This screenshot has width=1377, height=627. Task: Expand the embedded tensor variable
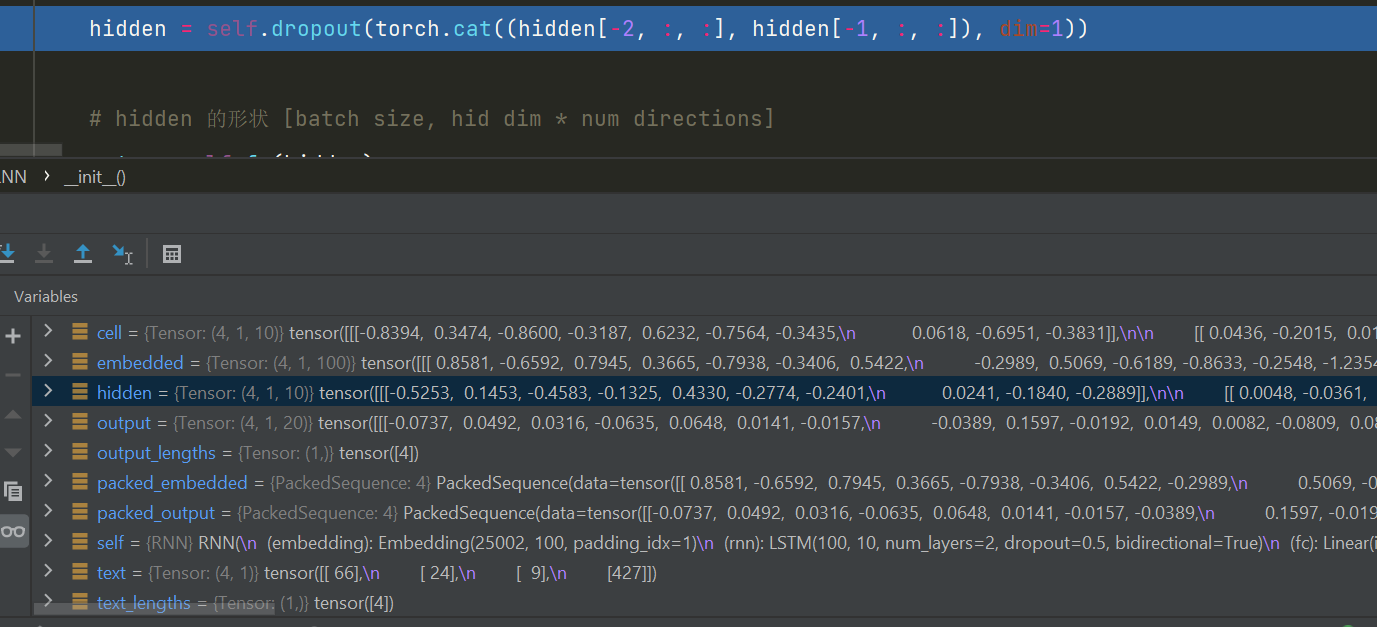[47, 362]
